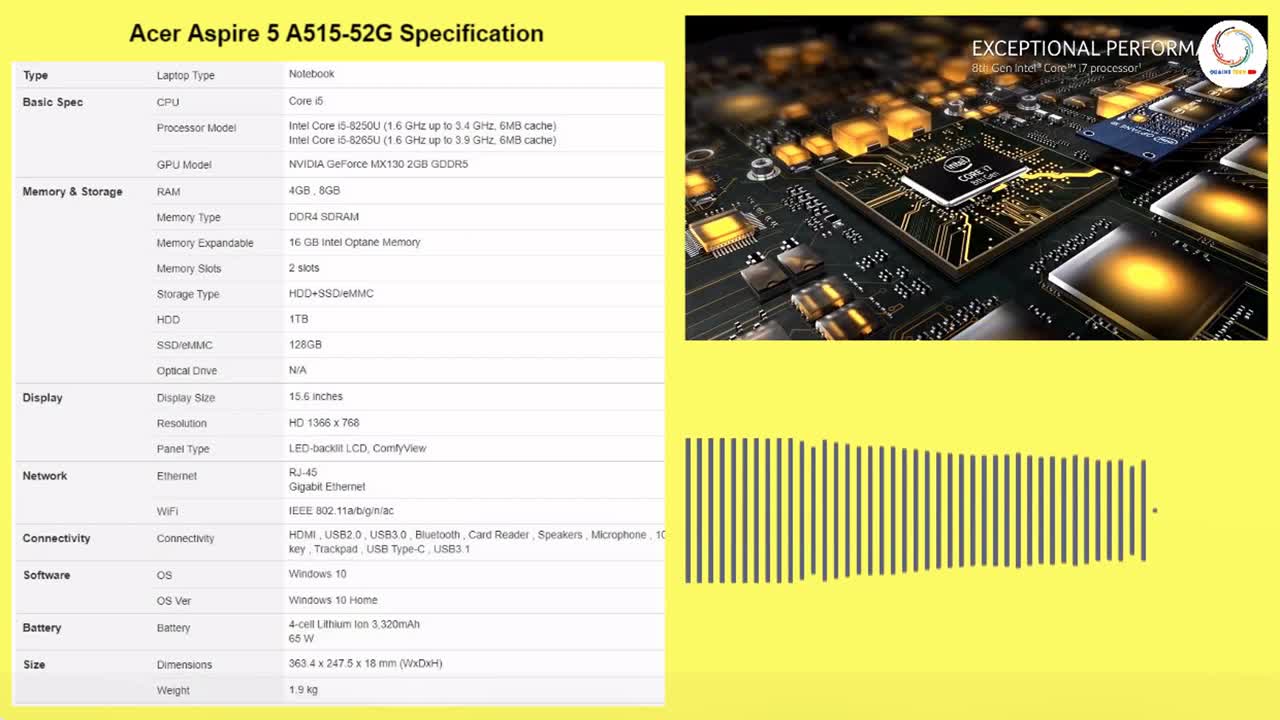The image size is (1280, 720).
Task: Click the 'Processor Model' label
Action: [x=196, y=128]
